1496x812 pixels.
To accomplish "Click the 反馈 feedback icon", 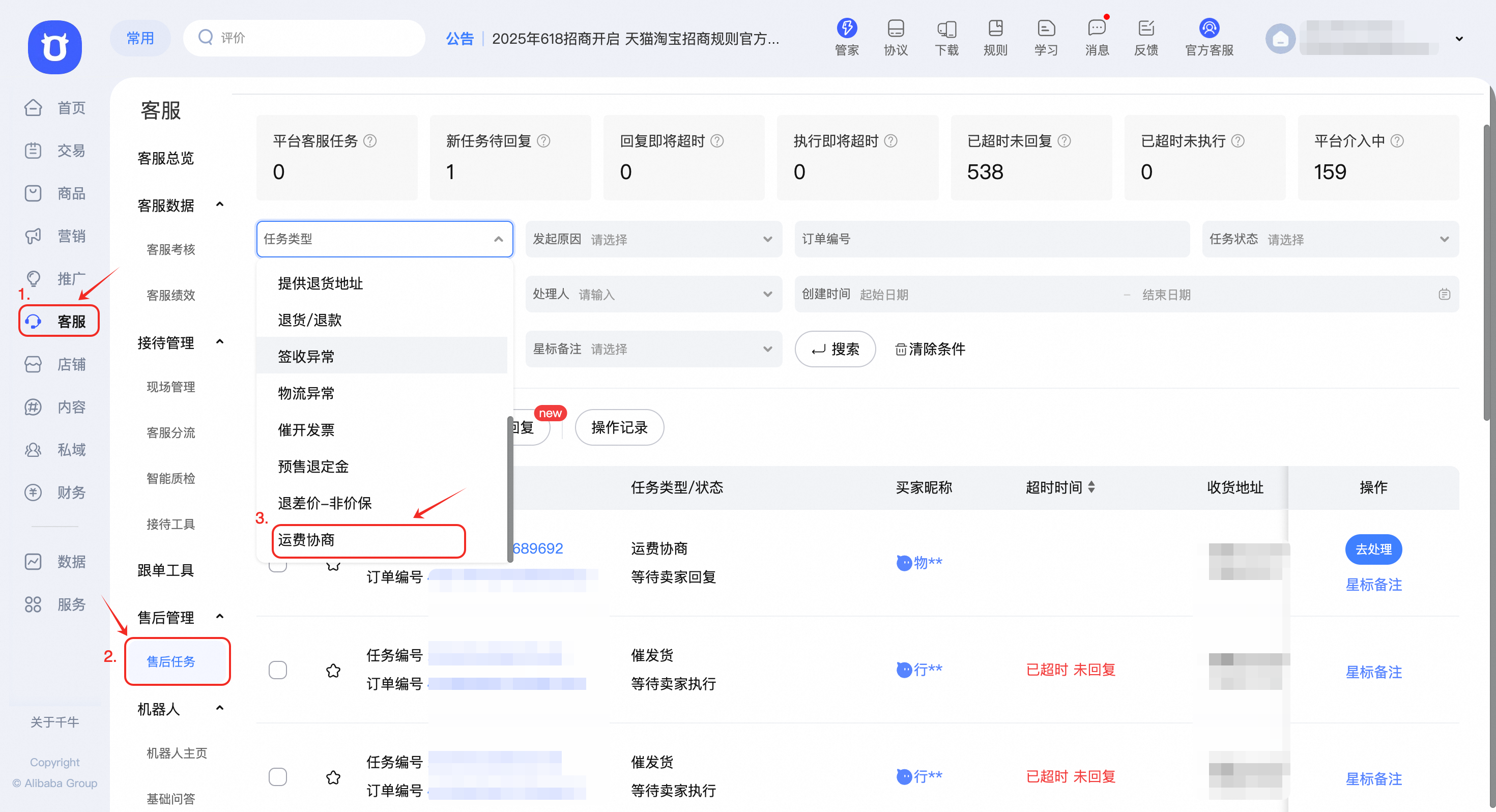I will (x=1146, y=28).
